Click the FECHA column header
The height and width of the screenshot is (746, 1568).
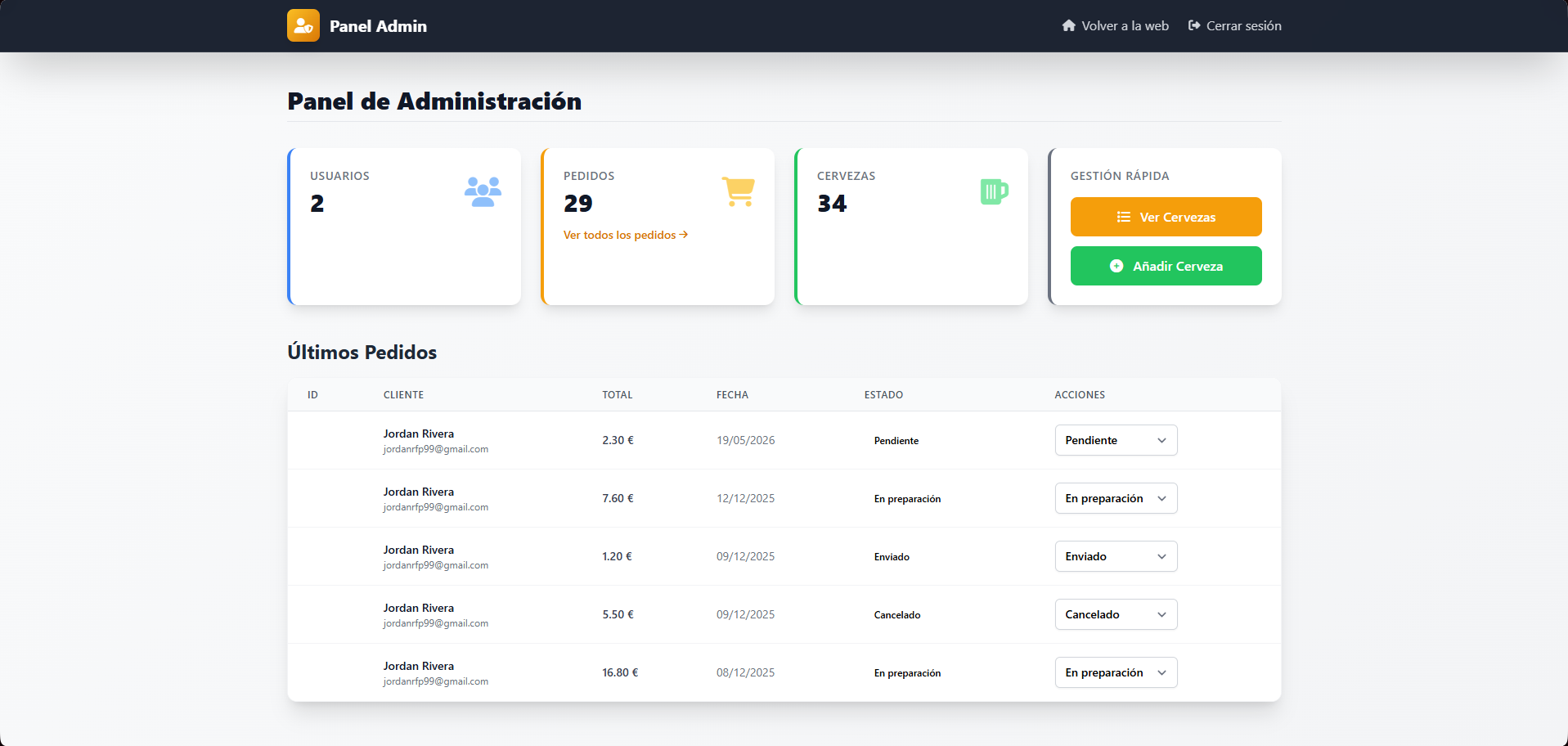(732, 394)
